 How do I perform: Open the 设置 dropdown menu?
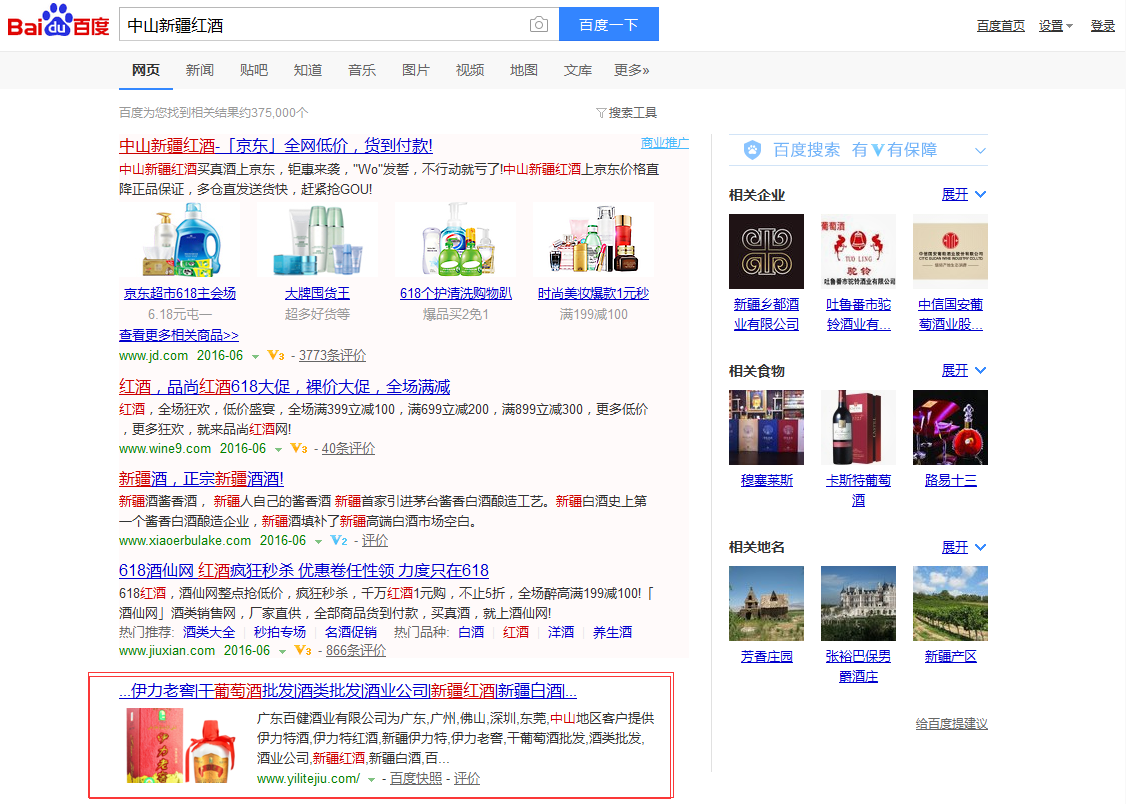coord(1056,26)
